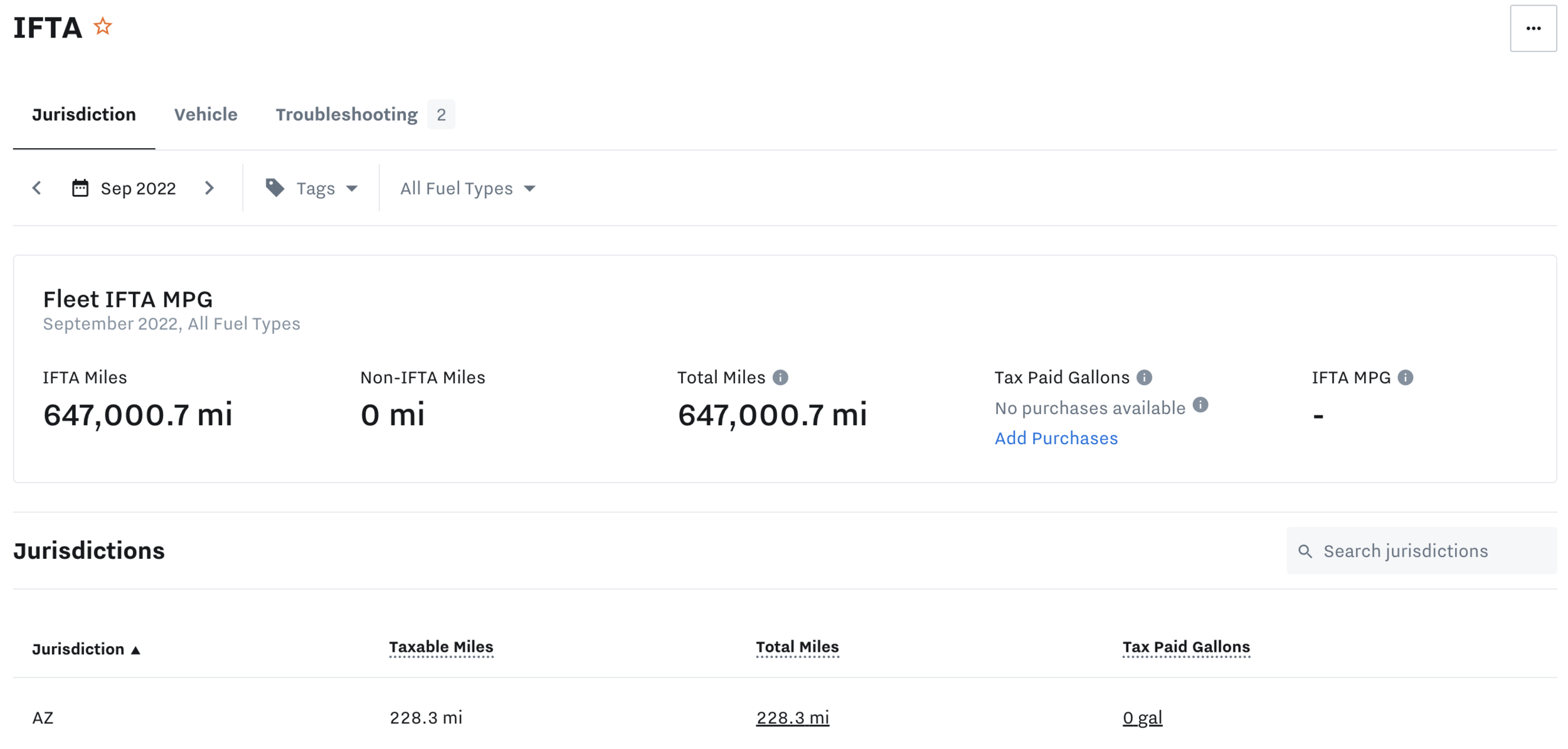Expand the Tags dropdown
The image size is (1568, 749).
(326, 188)
